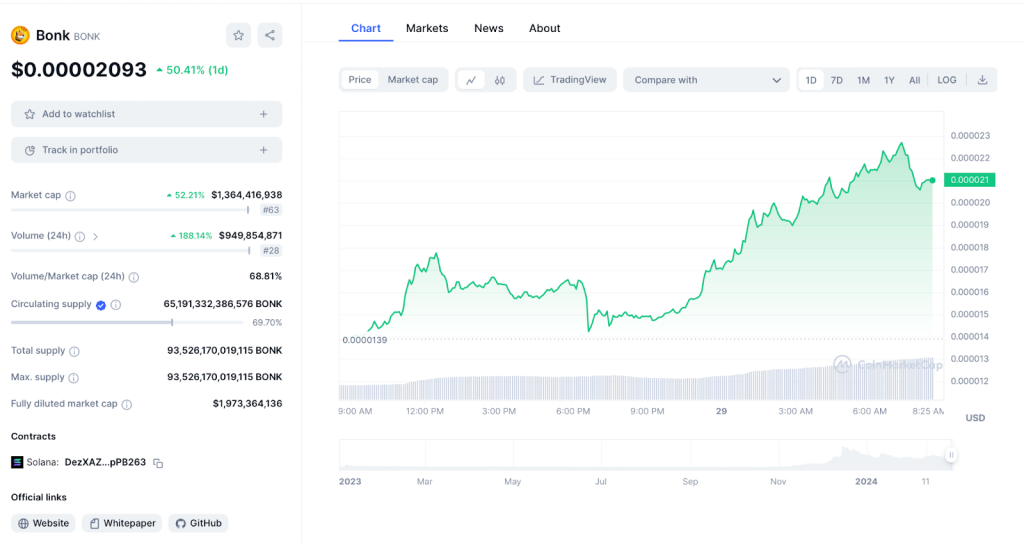
Task: Switch to the Chart tab
Action: (x=366, y=28)
